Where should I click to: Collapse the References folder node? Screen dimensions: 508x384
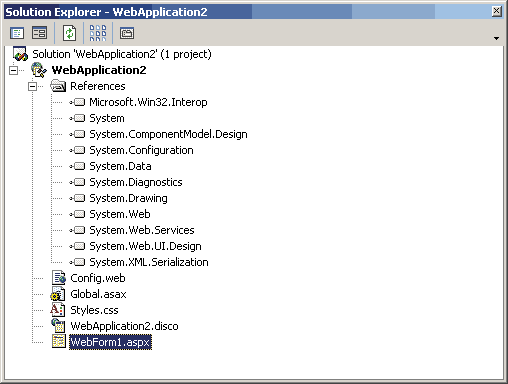(x=32, y=86)
